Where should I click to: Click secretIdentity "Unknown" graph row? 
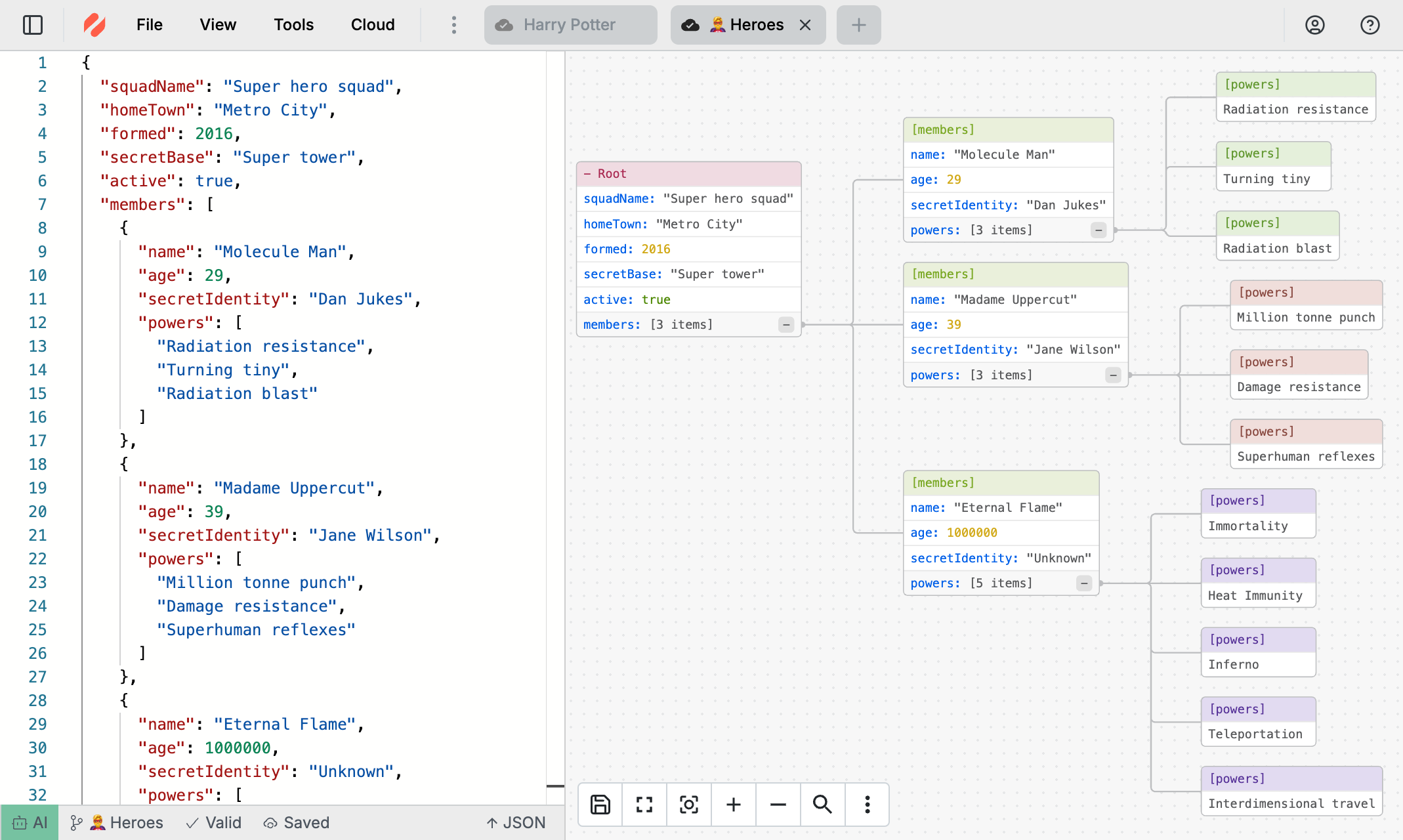(1001, 558)
